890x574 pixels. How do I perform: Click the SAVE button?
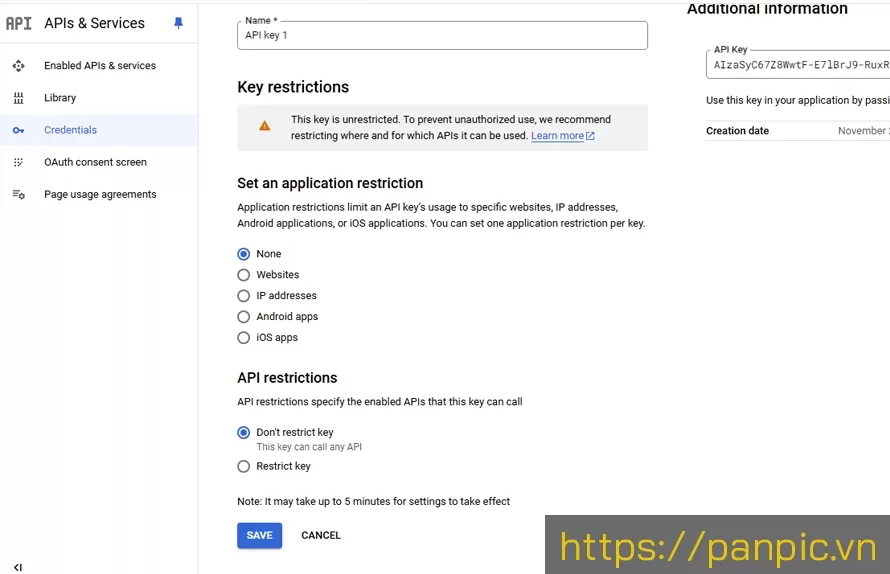coord(259,535)
